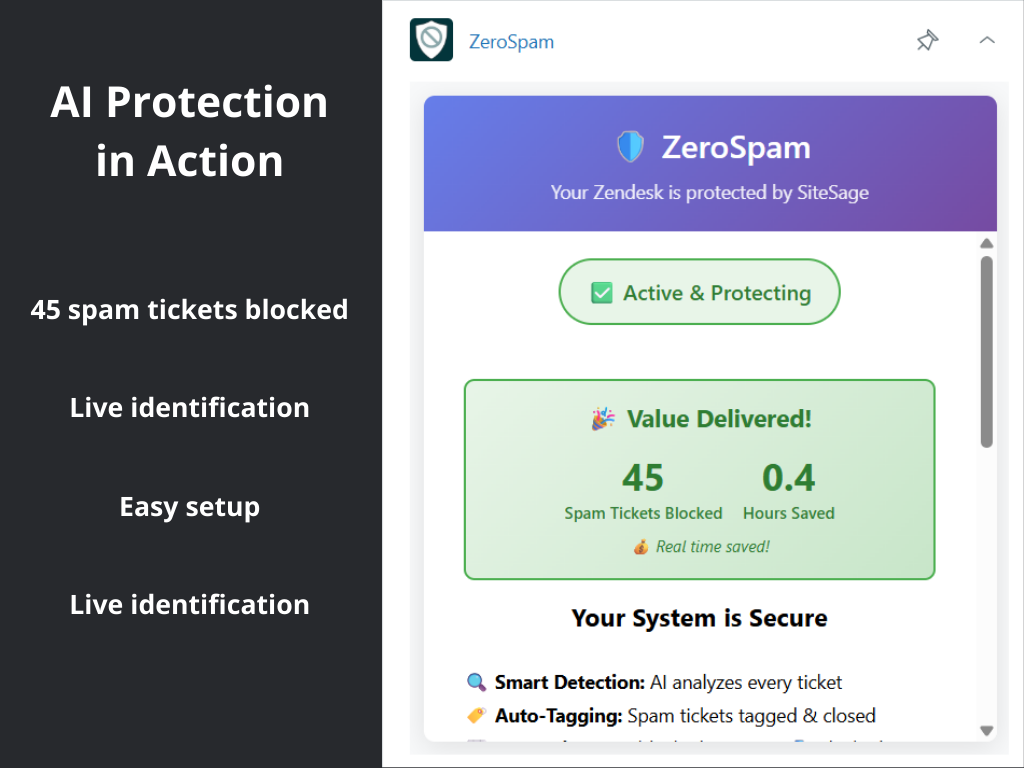Click the Easy setup text on left panel
The image size is (1024, 768).
coord(190,507)
